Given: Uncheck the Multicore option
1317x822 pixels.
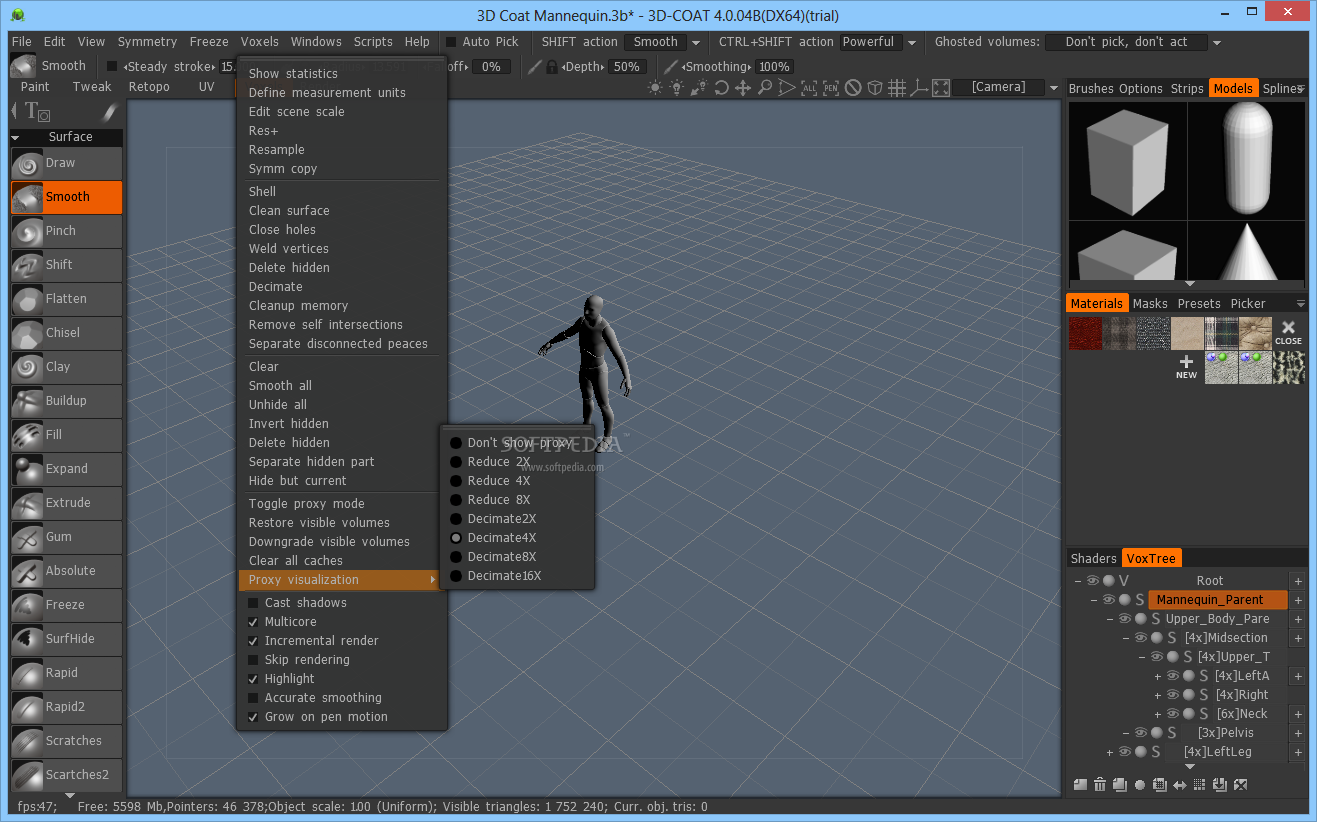Looking at the screenshot, I should coord(254,622).
